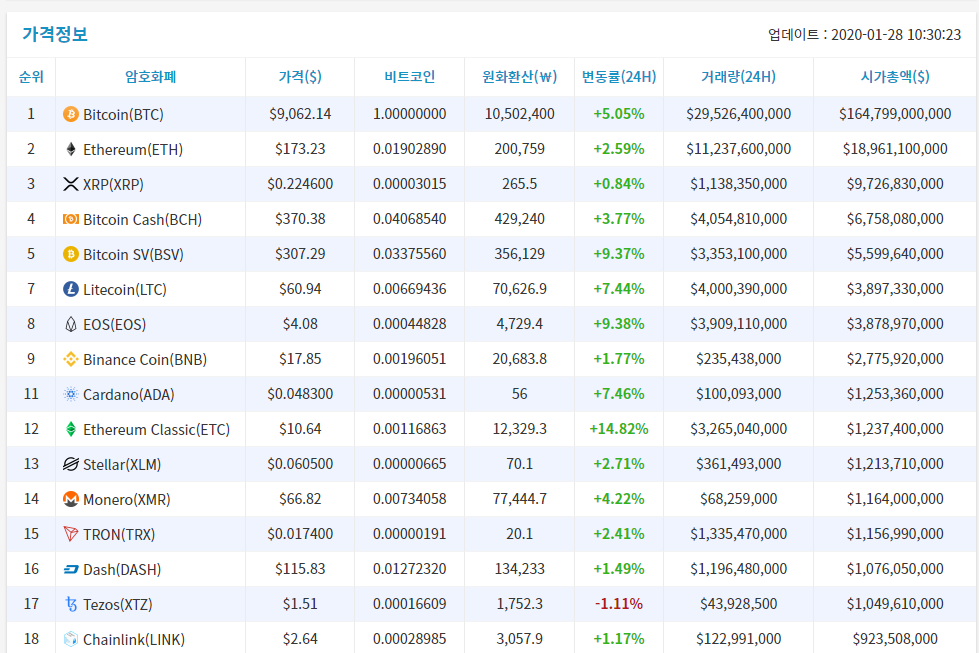Click the EOS logo icon
The width and height of the screenshot is (979, 653).
[71, 324]
